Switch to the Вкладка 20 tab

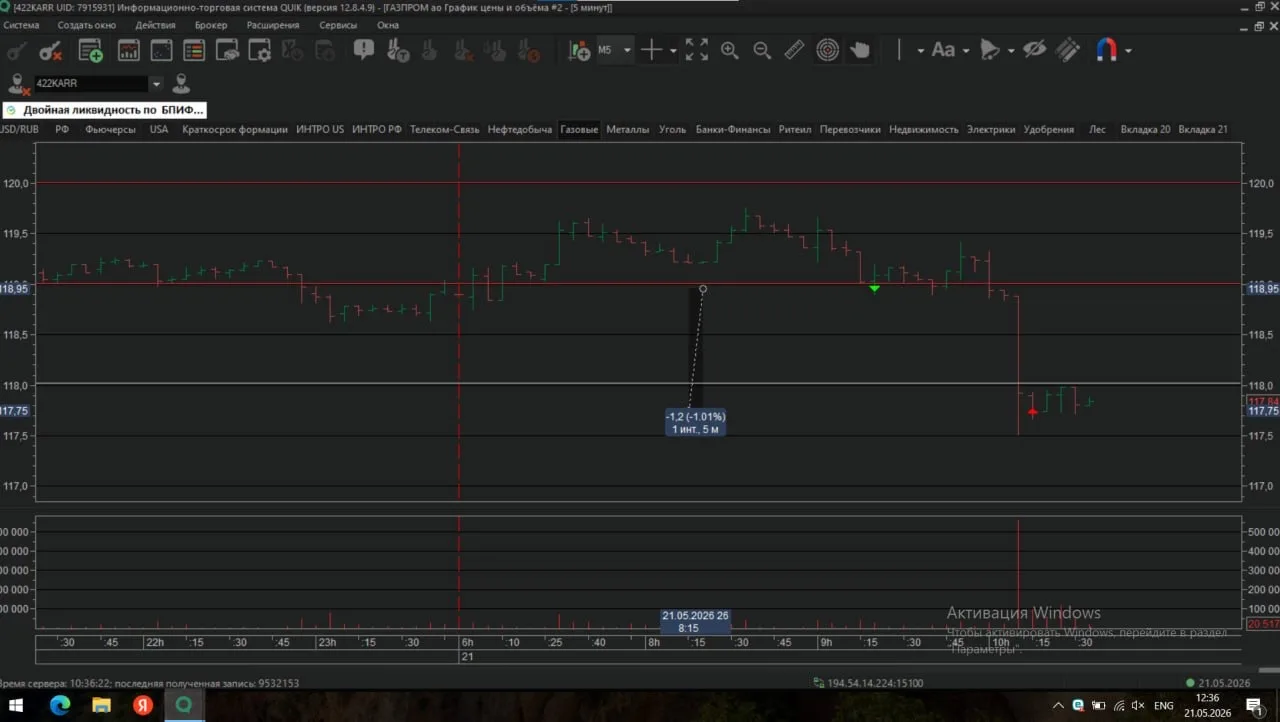pos(1145,129)
